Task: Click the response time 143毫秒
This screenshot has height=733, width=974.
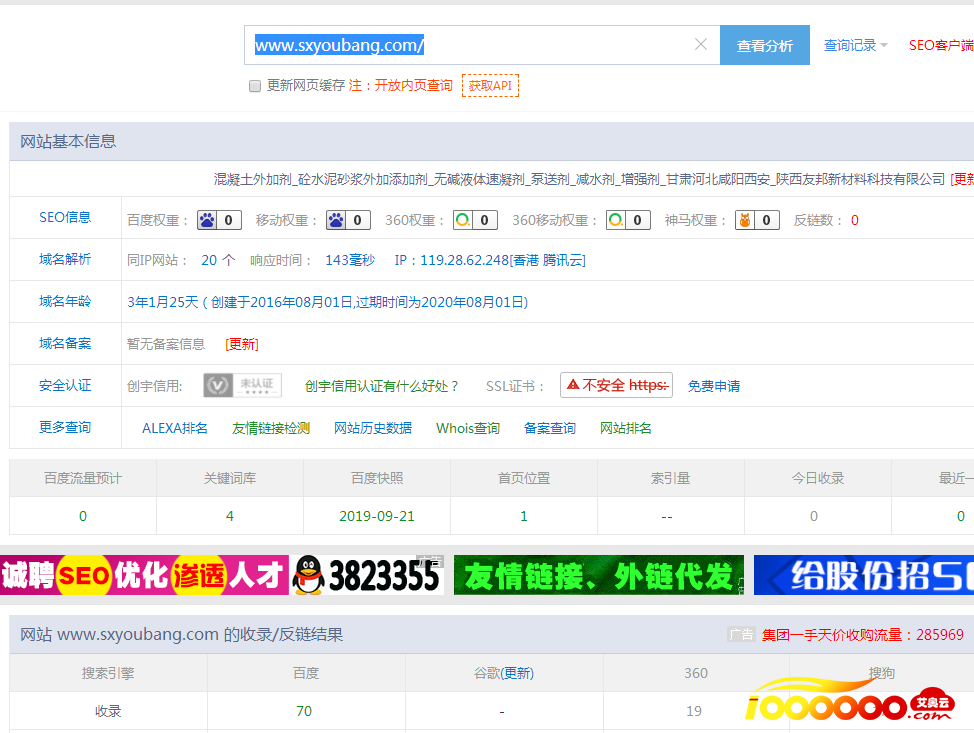Action: pyautogui.click(x=350, y=260)
